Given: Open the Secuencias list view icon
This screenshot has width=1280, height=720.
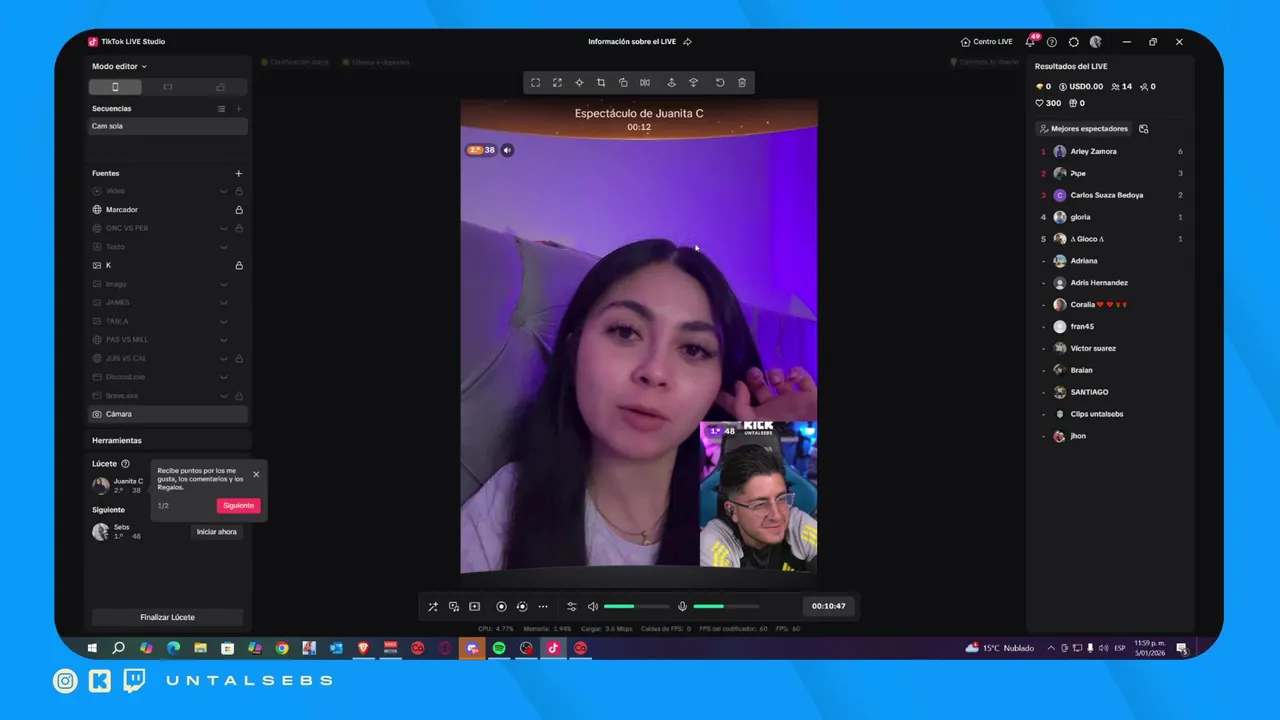Looking at the screenshot, I should pyautogui.click(x=221, y=108).
